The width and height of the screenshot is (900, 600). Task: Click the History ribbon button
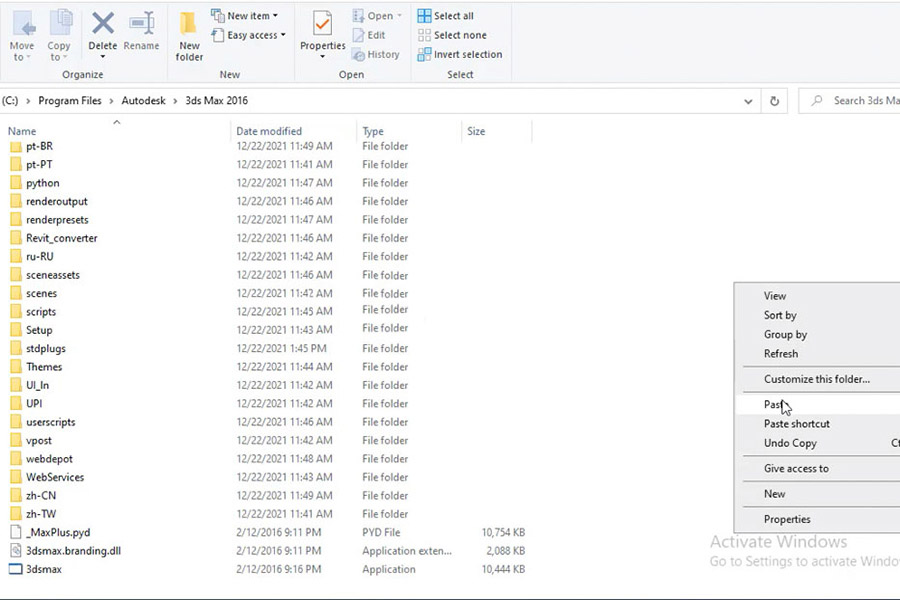click(376, 55)
